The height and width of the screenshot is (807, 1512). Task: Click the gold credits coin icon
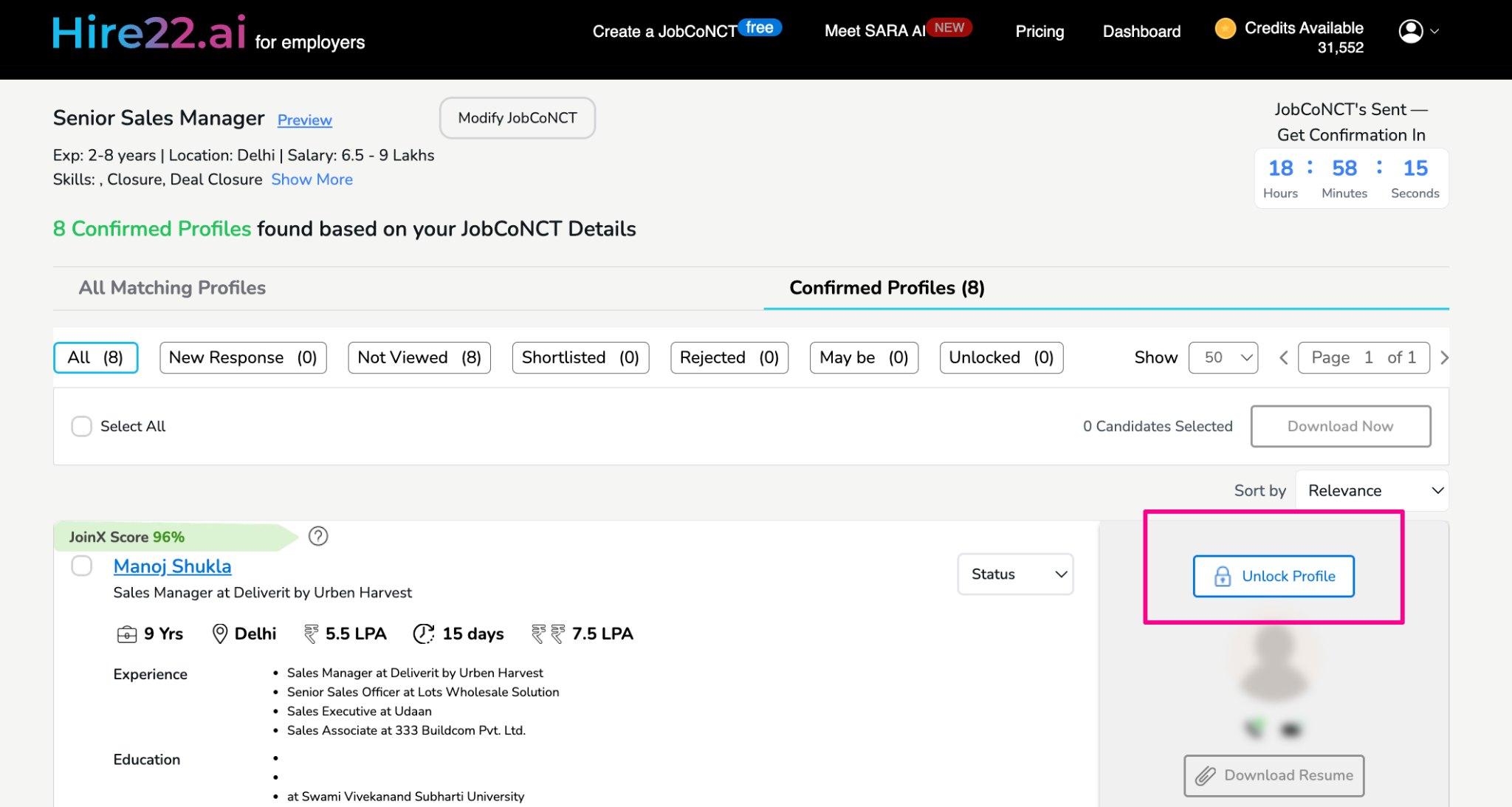1225,29
